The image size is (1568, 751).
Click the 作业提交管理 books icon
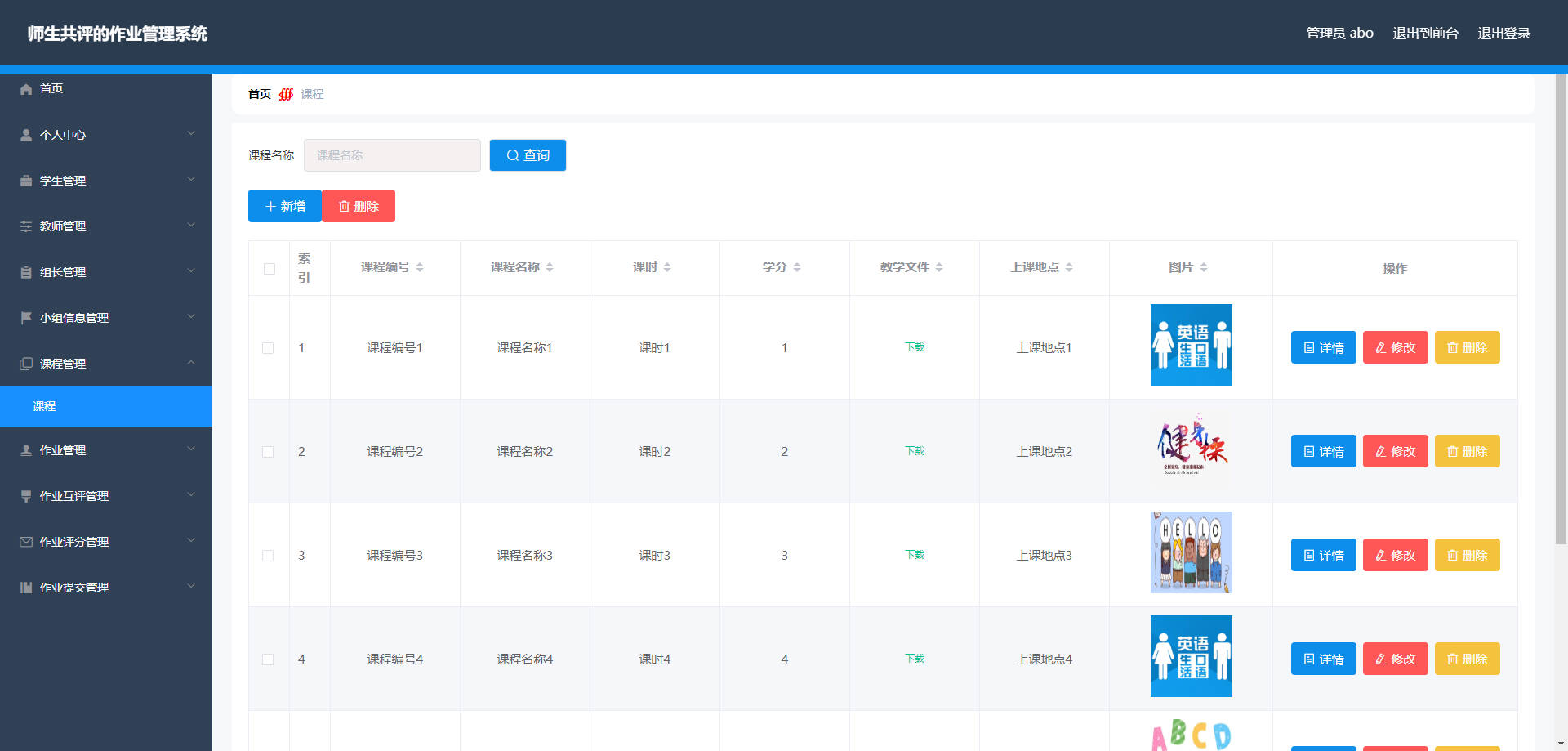coord(26,588)
